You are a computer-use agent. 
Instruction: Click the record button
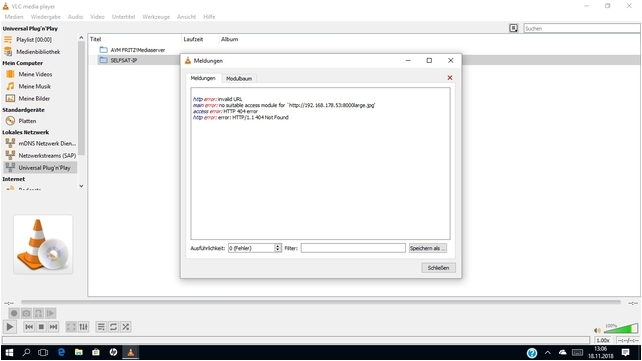click(x=14, y=313)
